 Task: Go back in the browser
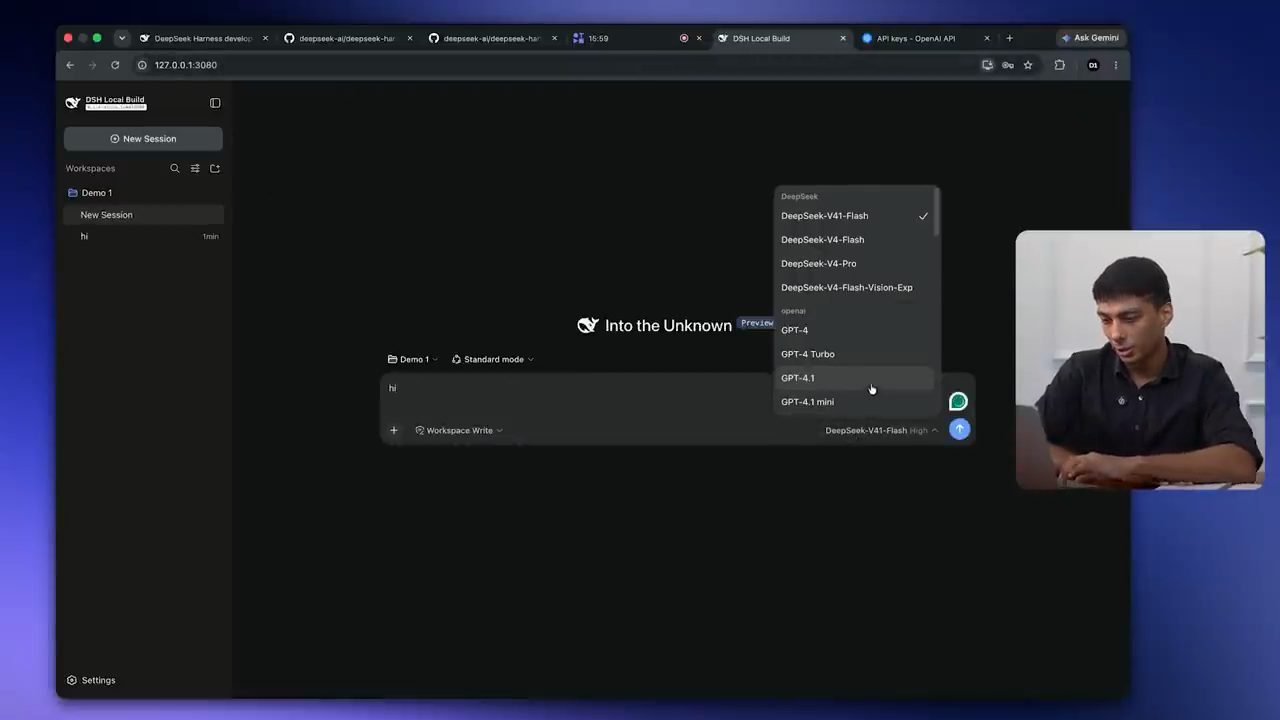coord(70,65)
